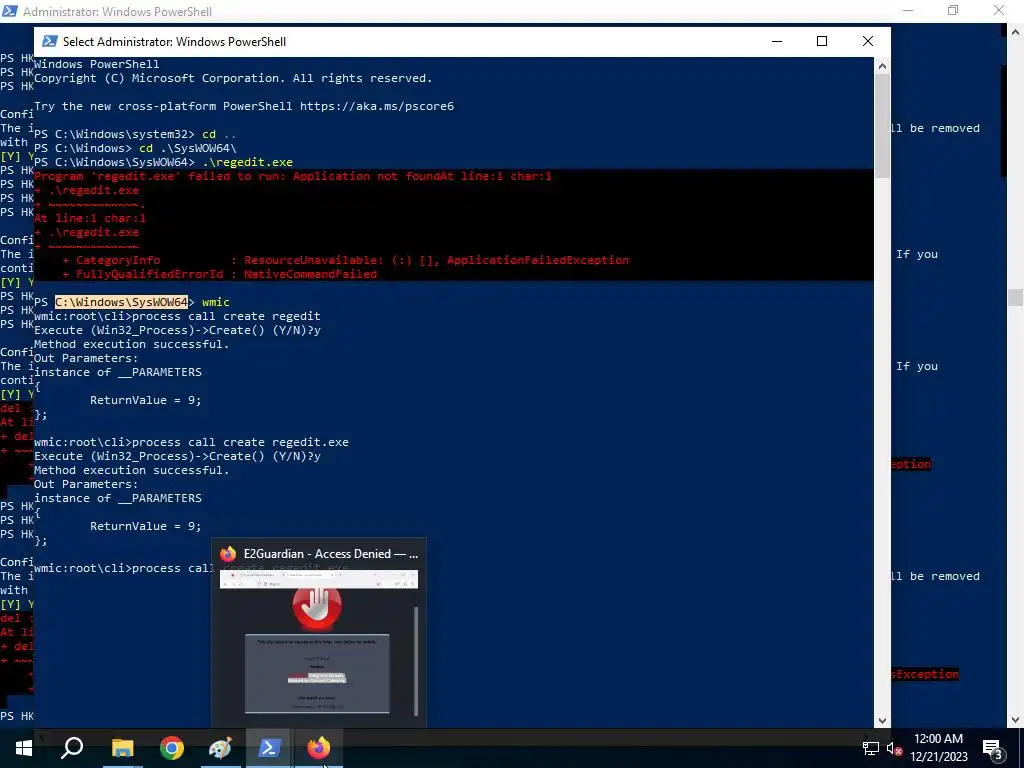Open the network status tray icon
The image size is (1024, 768).
(x=871, y=748)
